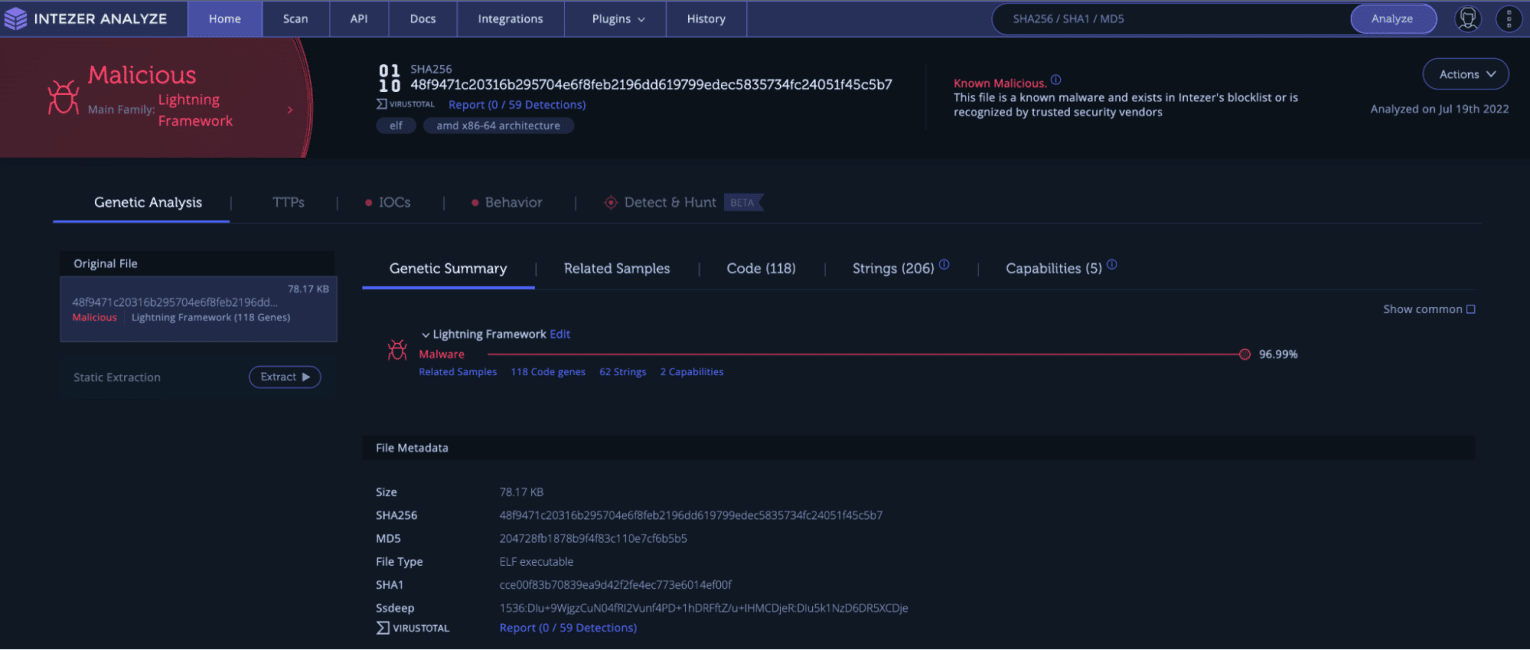This screenshot has width=1530, height=650.
Task: Open the 118 Code genes link
Action: [548, 372]
